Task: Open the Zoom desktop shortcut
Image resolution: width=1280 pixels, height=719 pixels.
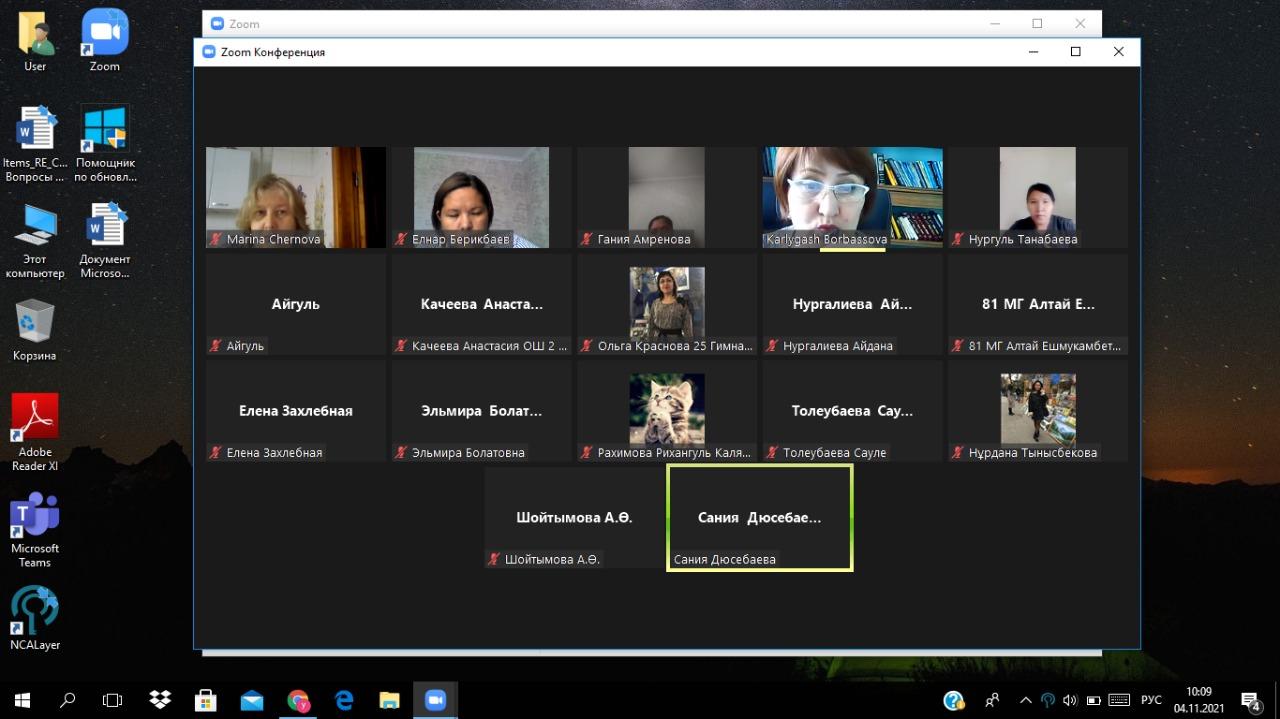Action: tap(104, 40)
